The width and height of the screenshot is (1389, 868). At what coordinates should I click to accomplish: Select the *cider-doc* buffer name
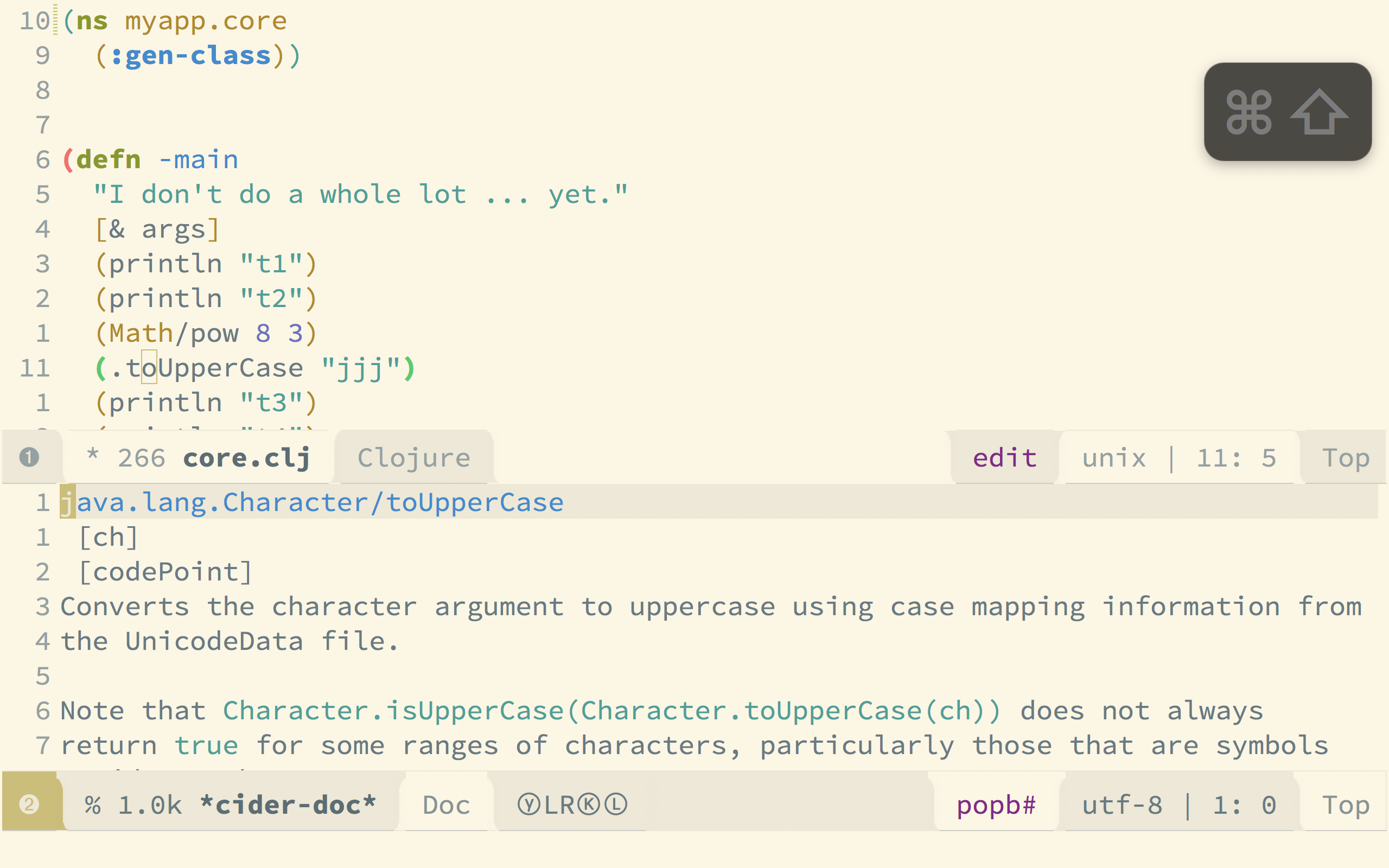(288, 805)
